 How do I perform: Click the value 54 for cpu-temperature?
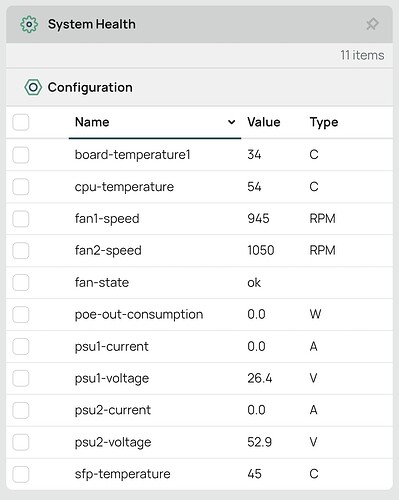(254, 187)
